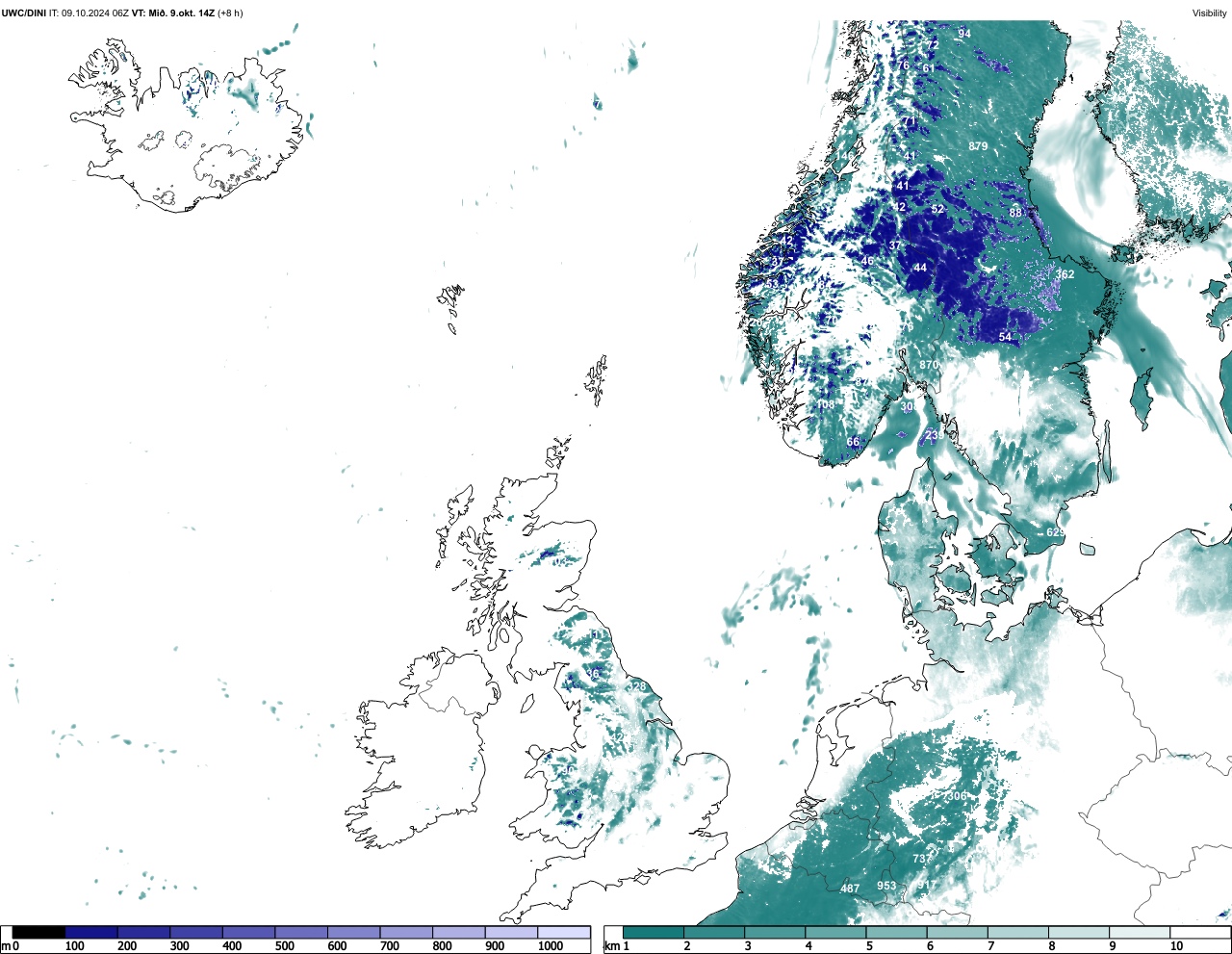Click the 362 visibility value in eastern Sweden
Viewport: 1232px width, 954px height.
(1065, 274)
